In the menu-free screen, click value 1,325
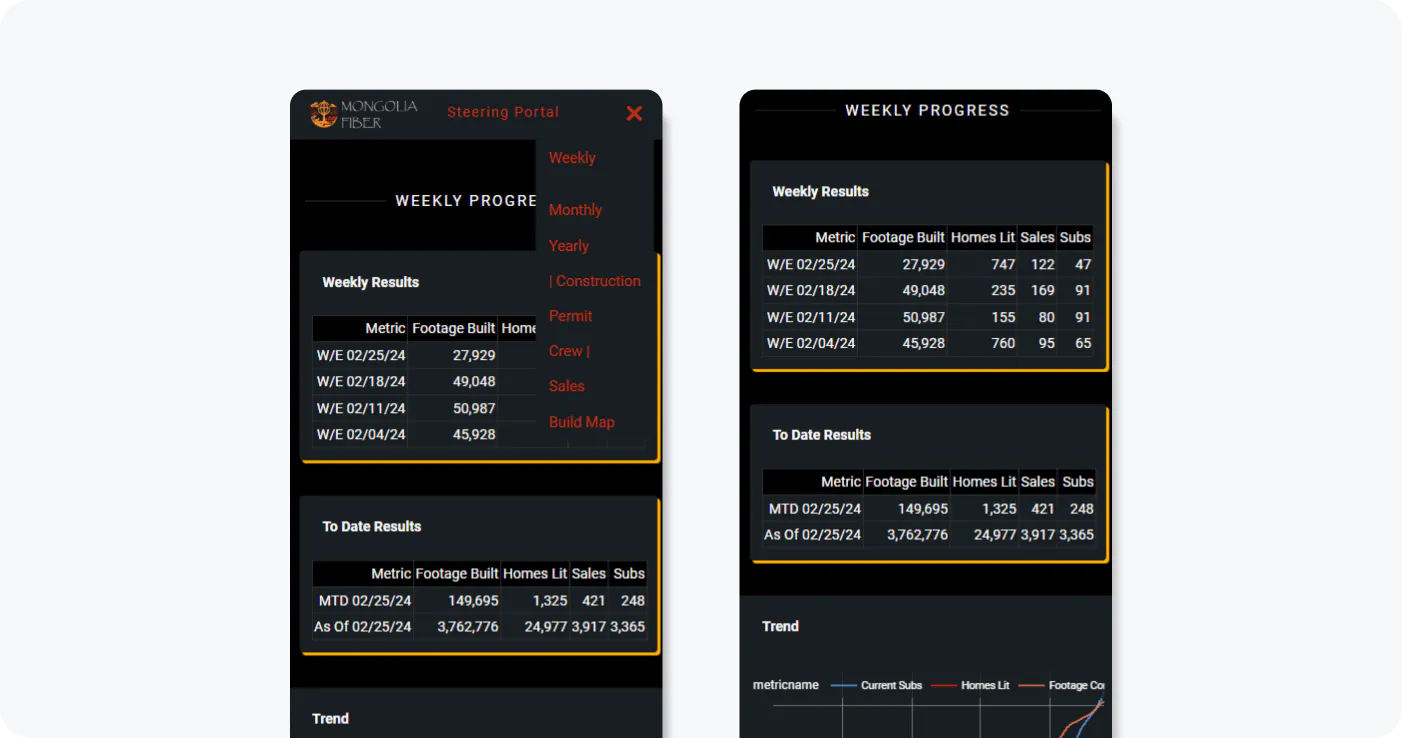Viewport: 1402px width, 738px height. pyautogui.click(x=998, y=509)
